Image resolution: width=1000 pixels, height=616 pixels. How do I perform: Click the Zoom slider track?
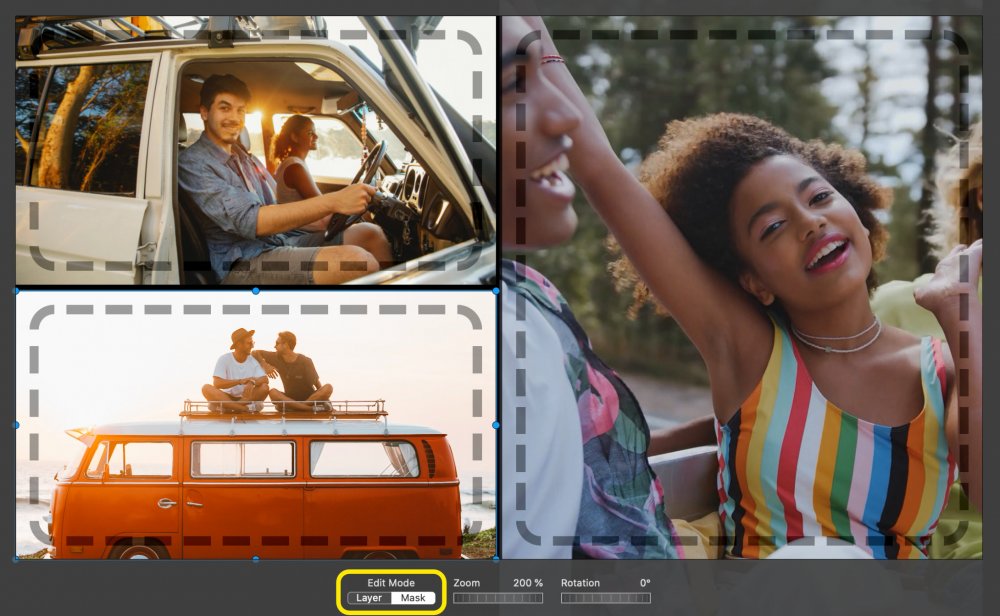click(497, 598)
